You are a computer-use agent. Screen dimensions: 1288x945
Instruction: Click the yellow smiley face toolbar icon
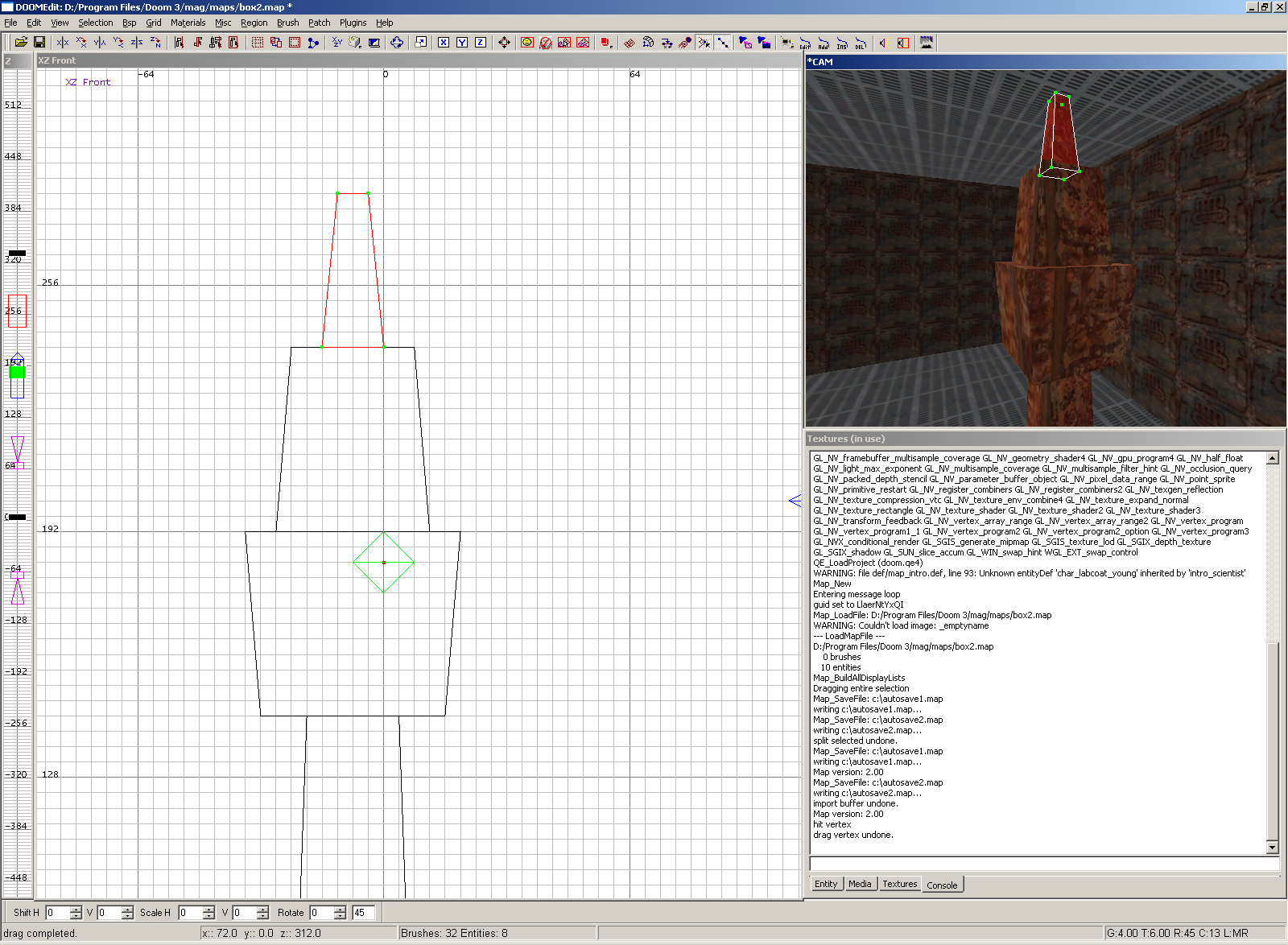527,43
